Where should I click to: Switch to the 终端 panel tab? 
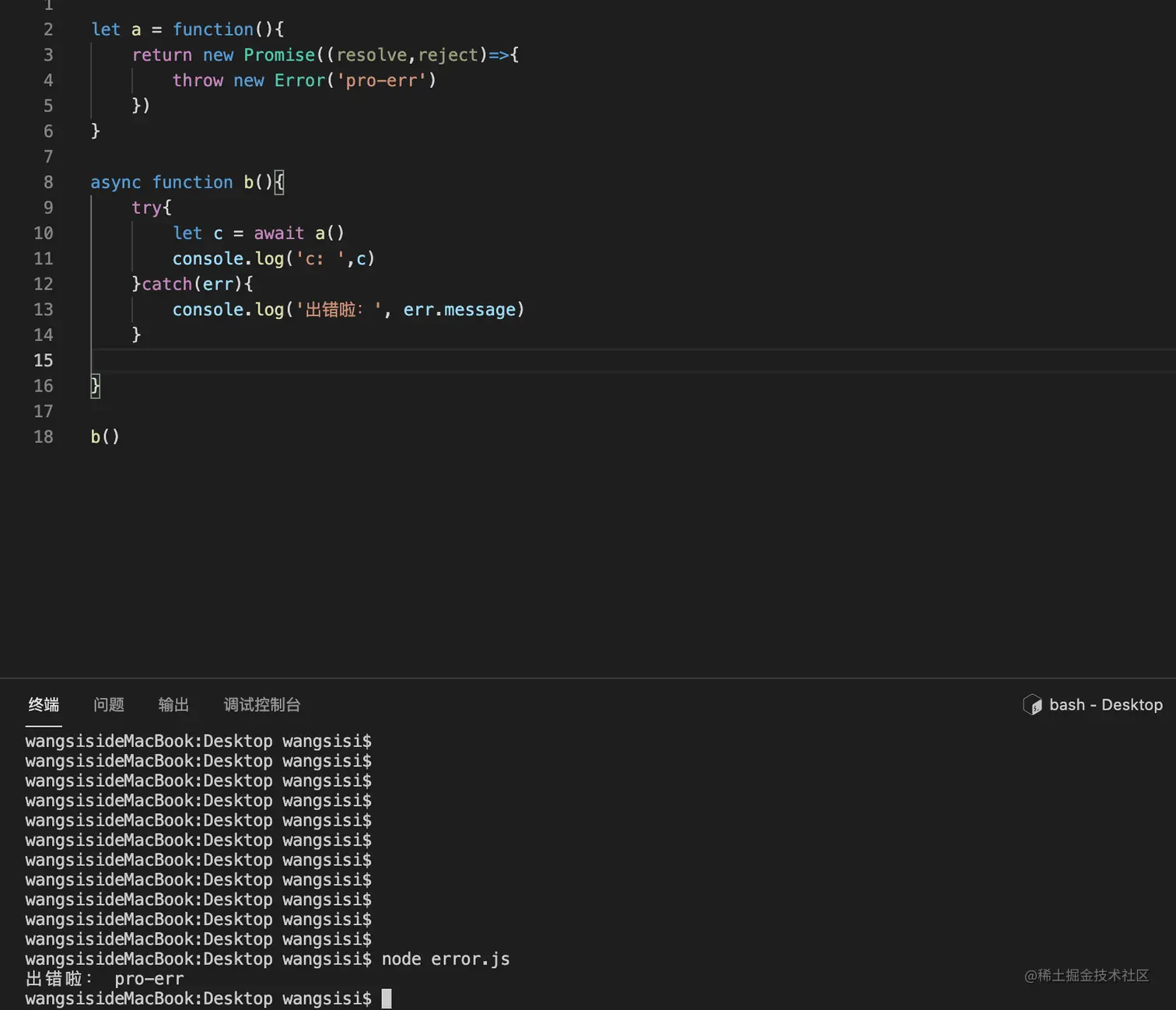click(x=44, y=705)
